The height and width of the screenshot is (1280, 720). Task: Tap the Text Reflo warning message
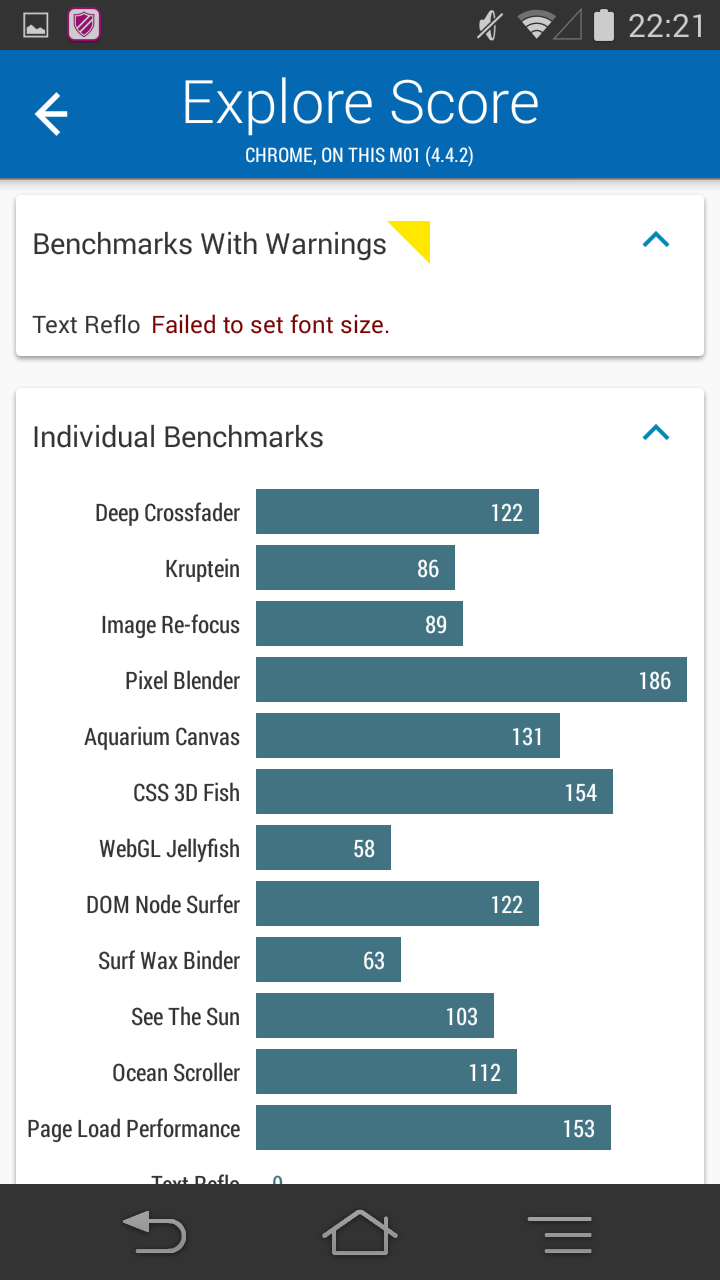[270, 325]
